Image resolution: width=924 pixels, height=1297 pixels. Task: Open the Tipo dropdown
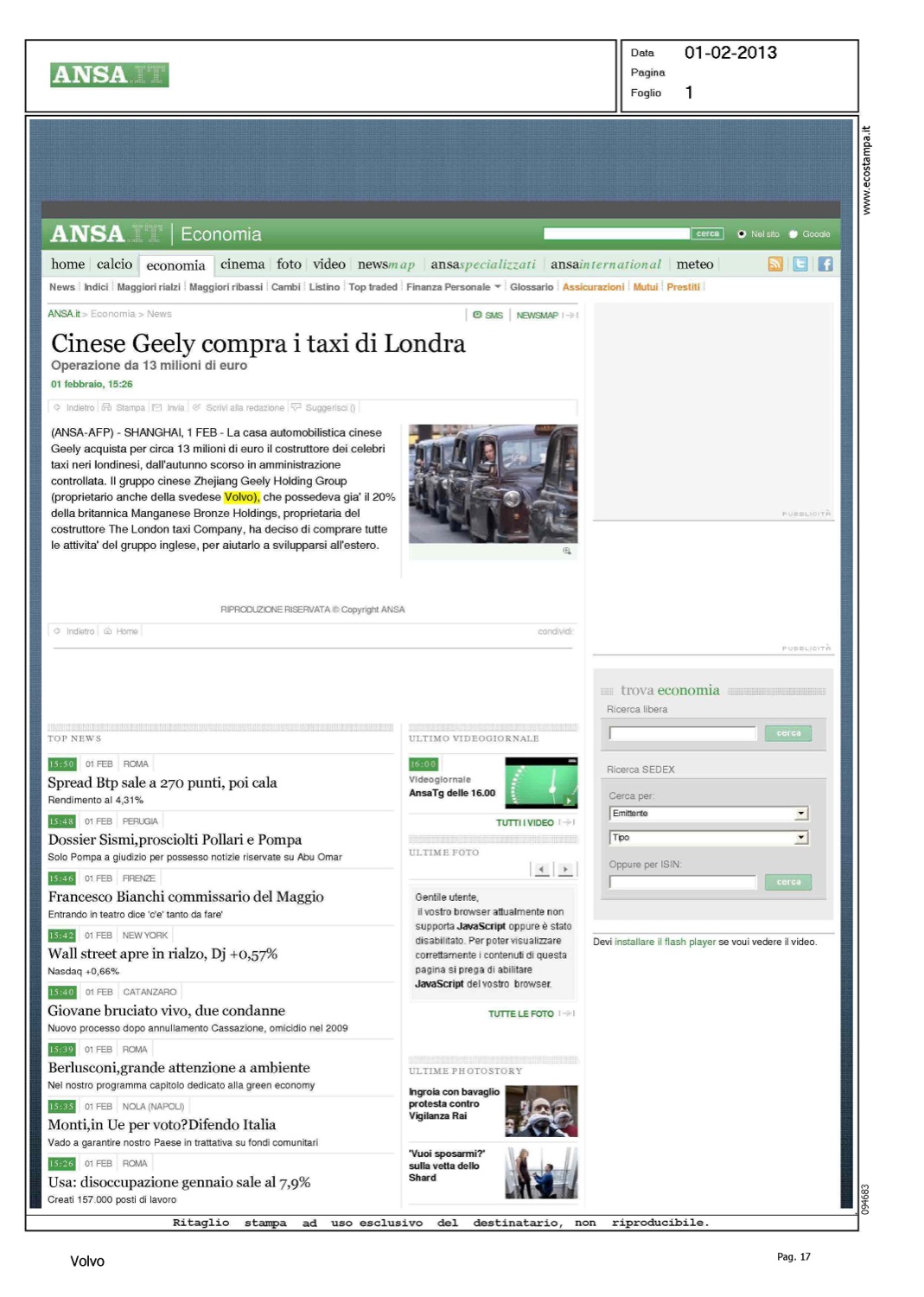pyautogui.click(x=801, y=838)
